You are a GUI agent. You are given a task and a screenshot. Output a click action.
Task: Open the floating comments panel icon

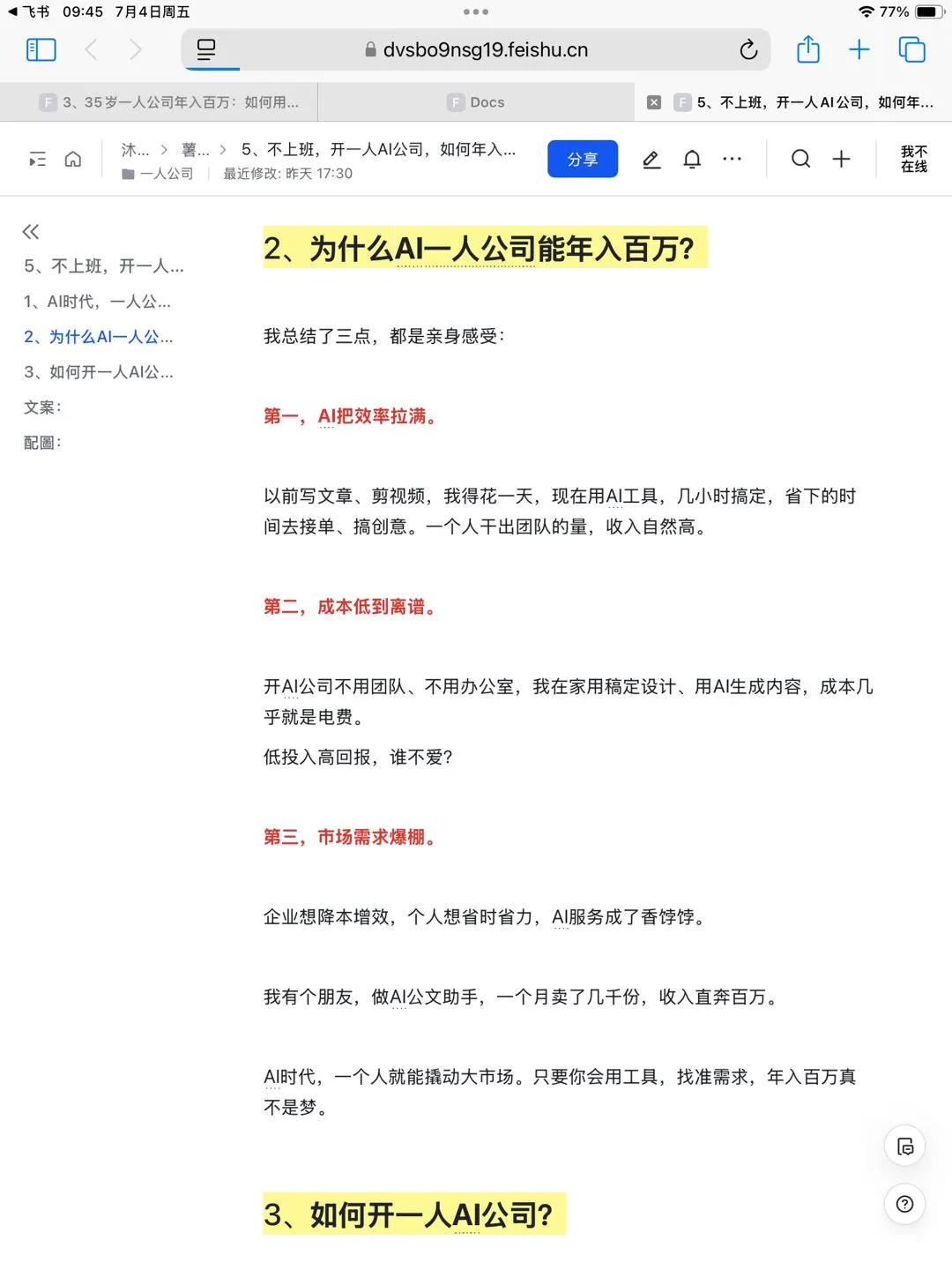coord(904,1147)
